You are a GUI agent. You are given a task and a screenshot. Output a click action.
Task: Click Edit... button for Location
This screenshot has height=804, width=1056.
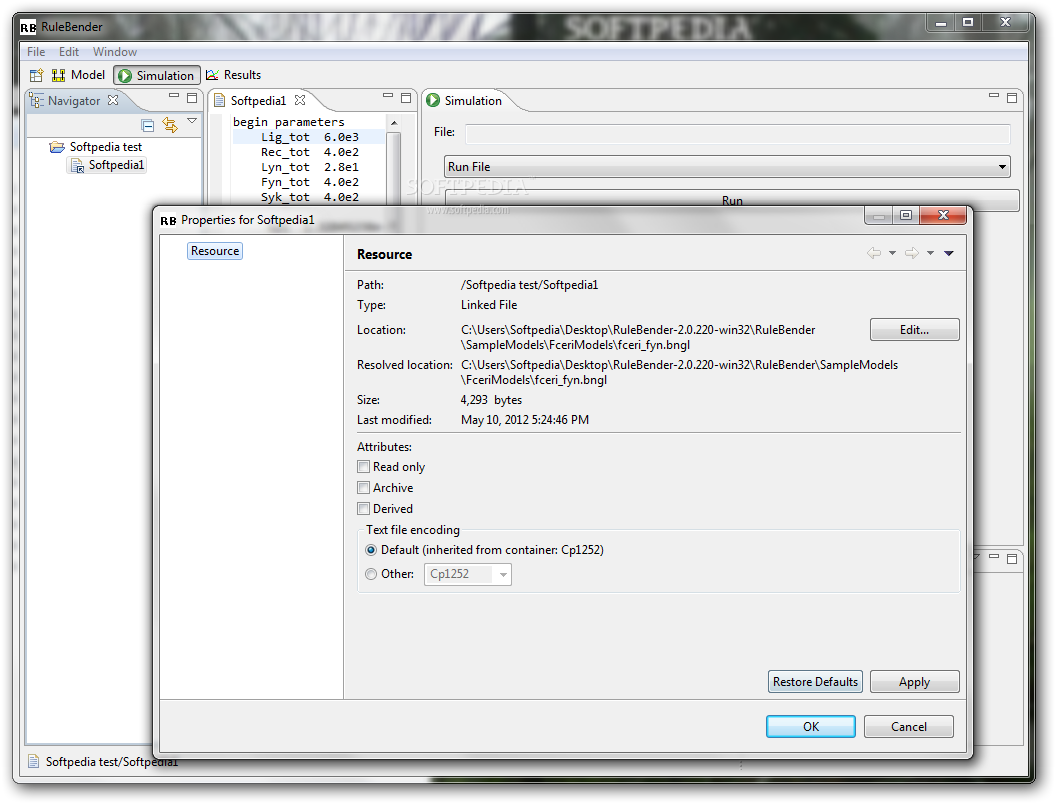[915, 329]
